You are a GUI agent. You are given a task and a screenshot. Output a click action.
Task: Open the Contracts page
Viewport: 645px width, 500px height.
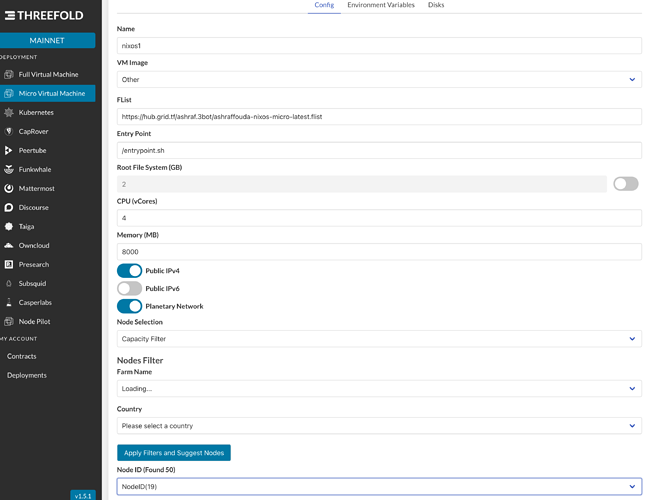point(21,356)
